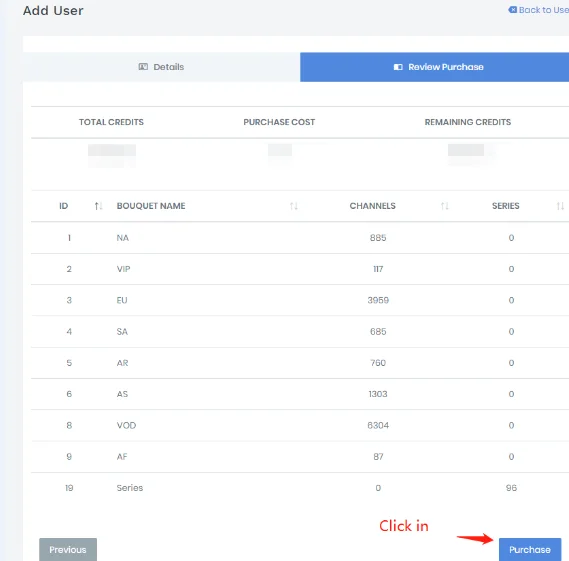The height and width of the screenshot is (561, 569).
Task: Select the Series bouquet name
Action: click(130, 488)
